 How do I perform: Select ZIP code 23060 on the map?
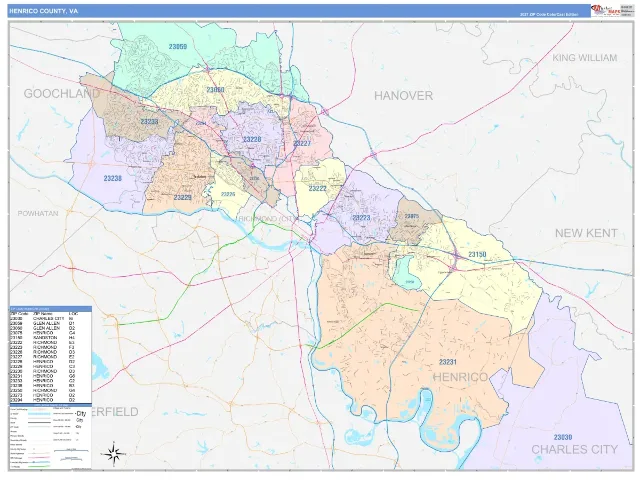216,90
